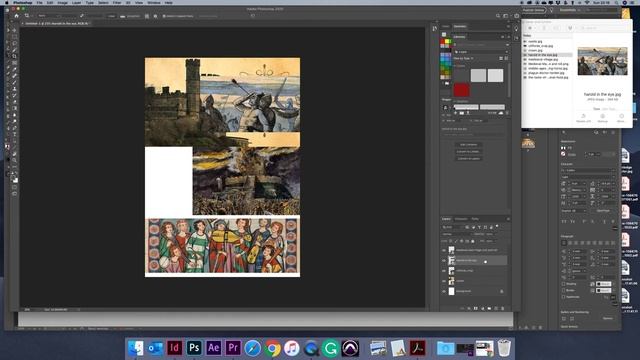Click the Home icon in Photoshop options bar
This screenshot has height=360, width=640.
(x=16, y=16)
